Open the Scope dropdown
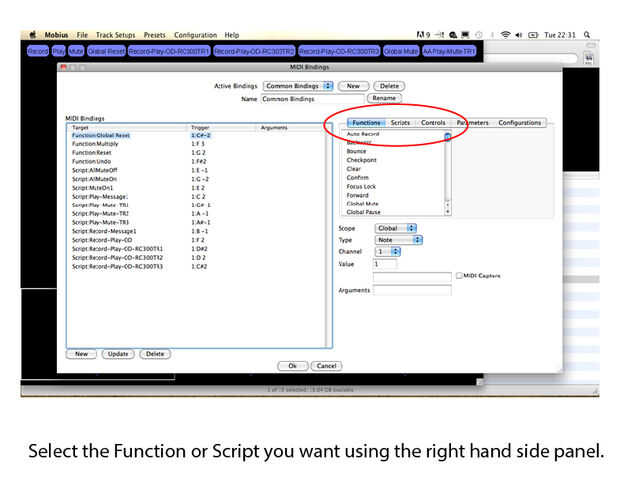Viewport: 620px width, 504px height. [x=396, y=228]
